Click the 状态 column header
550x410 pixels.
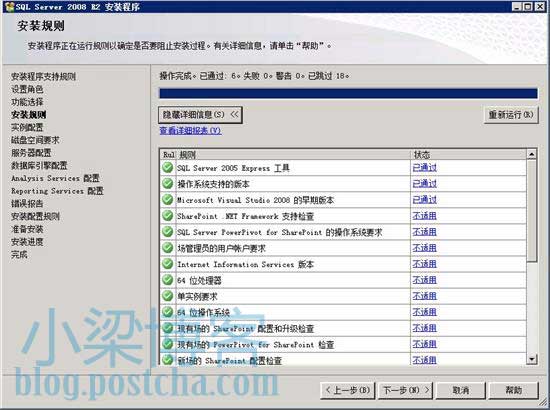(468, 155)
